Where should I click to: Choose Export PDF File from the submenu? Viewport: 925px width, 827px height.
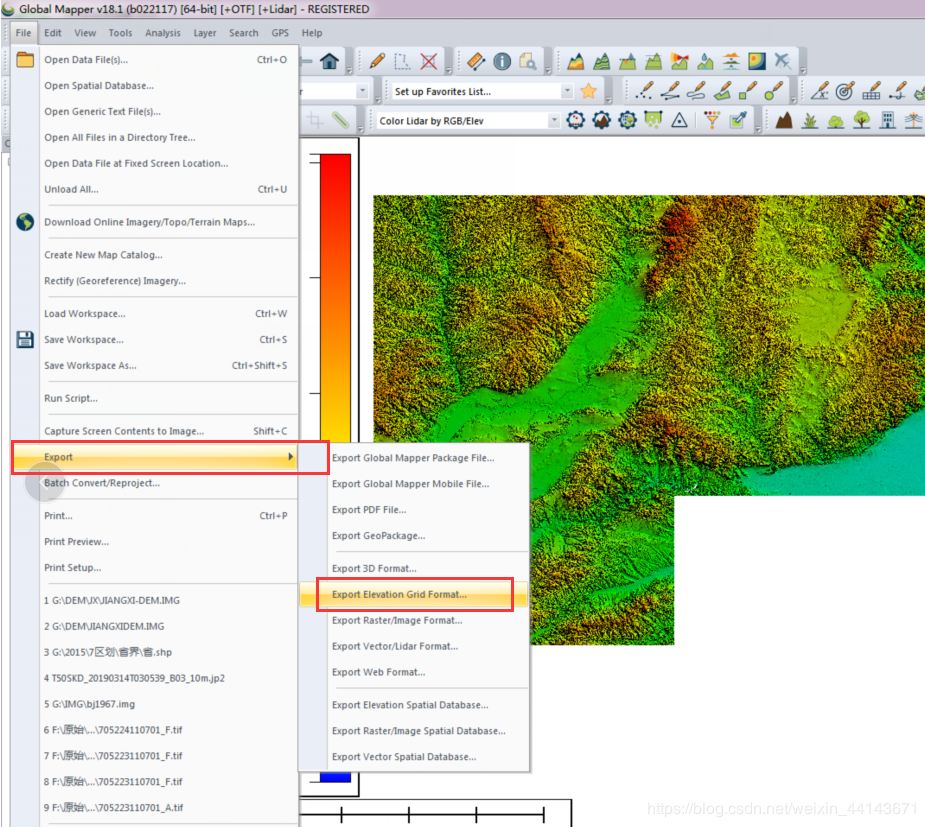(x=372, y=510)
